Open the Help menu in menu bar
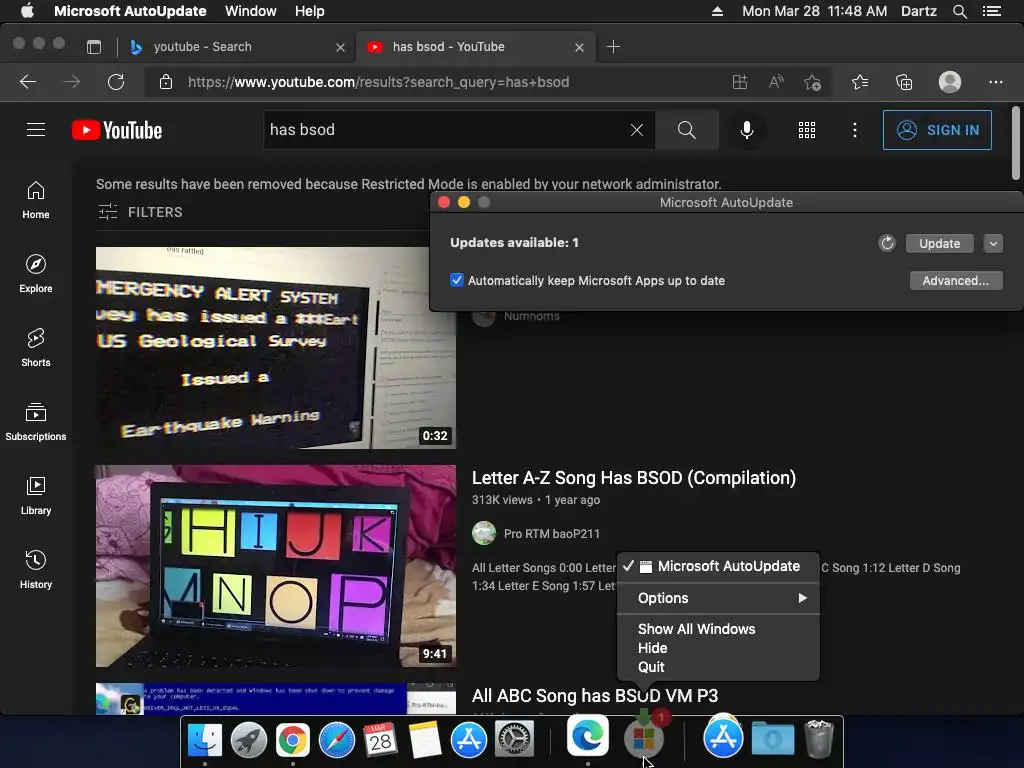1024x768 pixels. pyautogui.click(x=310, y=11)
